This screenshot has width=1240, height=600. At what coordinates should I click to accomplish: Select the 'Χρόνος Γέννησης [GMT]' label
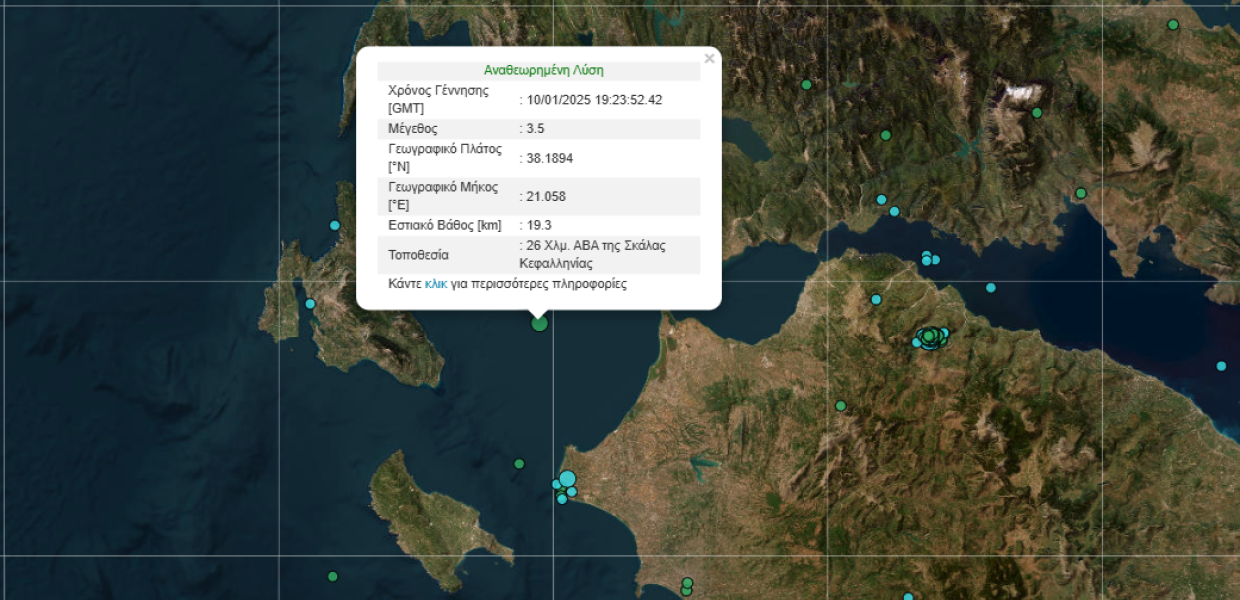(x=438, y=99)
